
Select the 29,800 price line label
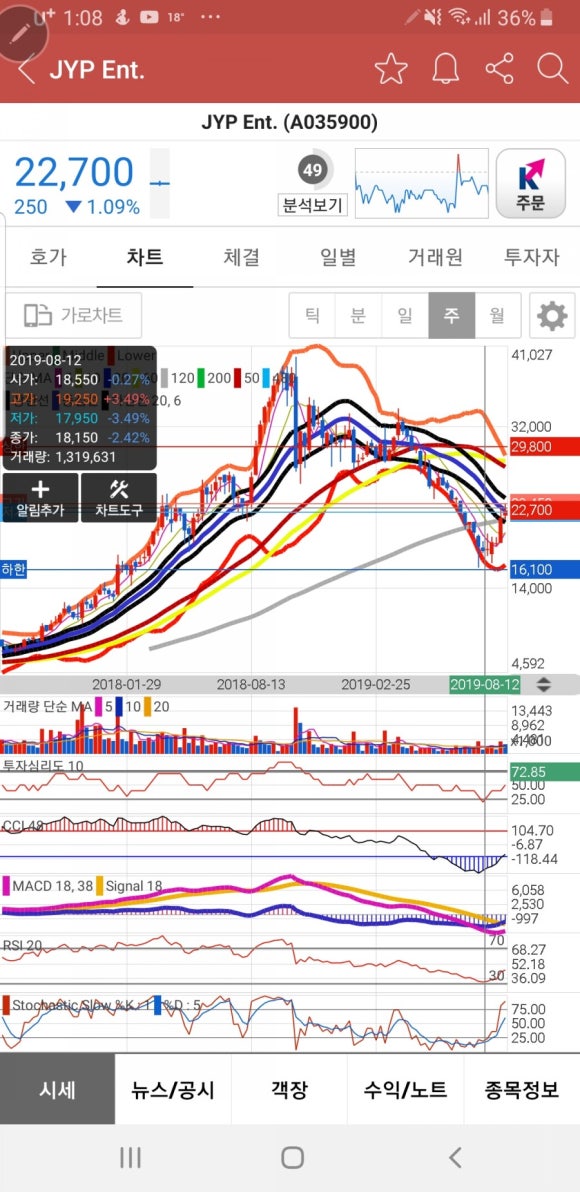(544, 446)
